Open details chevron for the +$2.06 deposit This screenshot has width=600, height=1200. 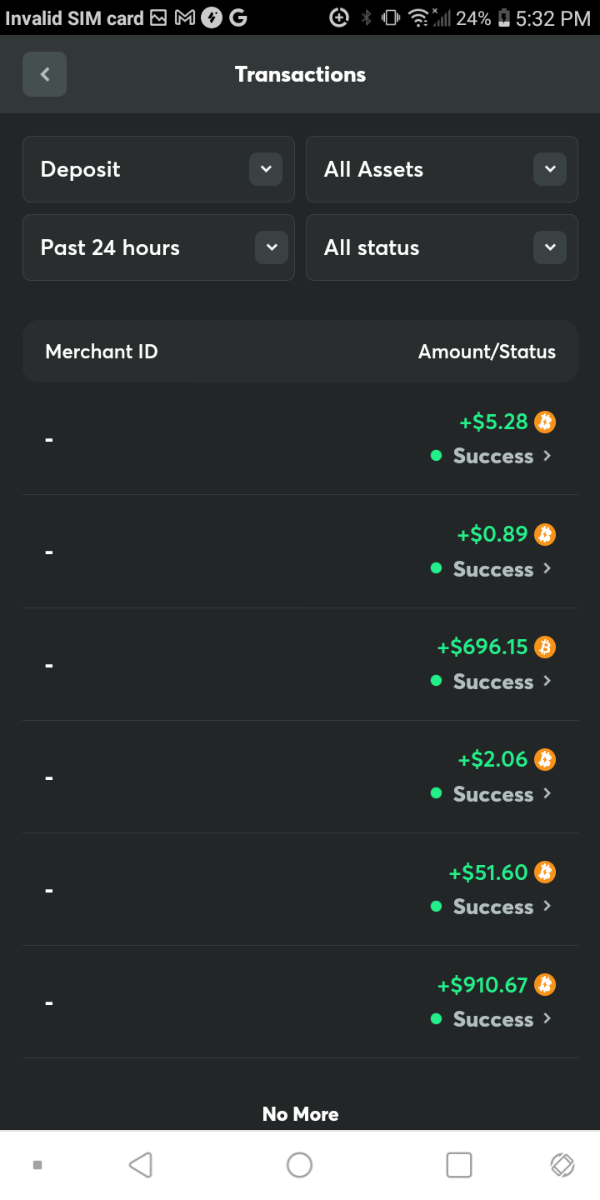click(547, 794)
